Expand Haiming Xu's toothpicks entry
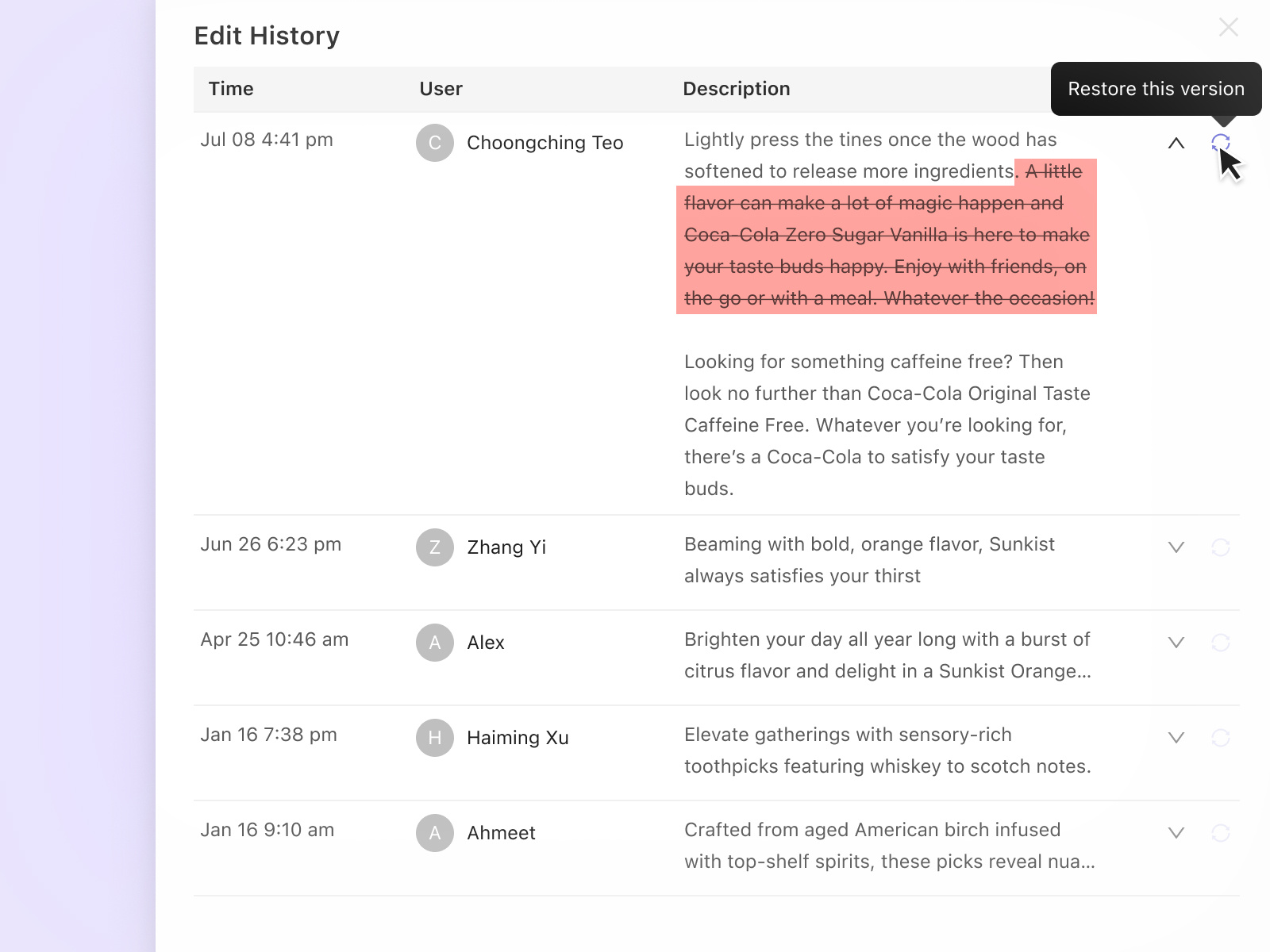Screen dimensions: 1270x952 coord(1176,737)
